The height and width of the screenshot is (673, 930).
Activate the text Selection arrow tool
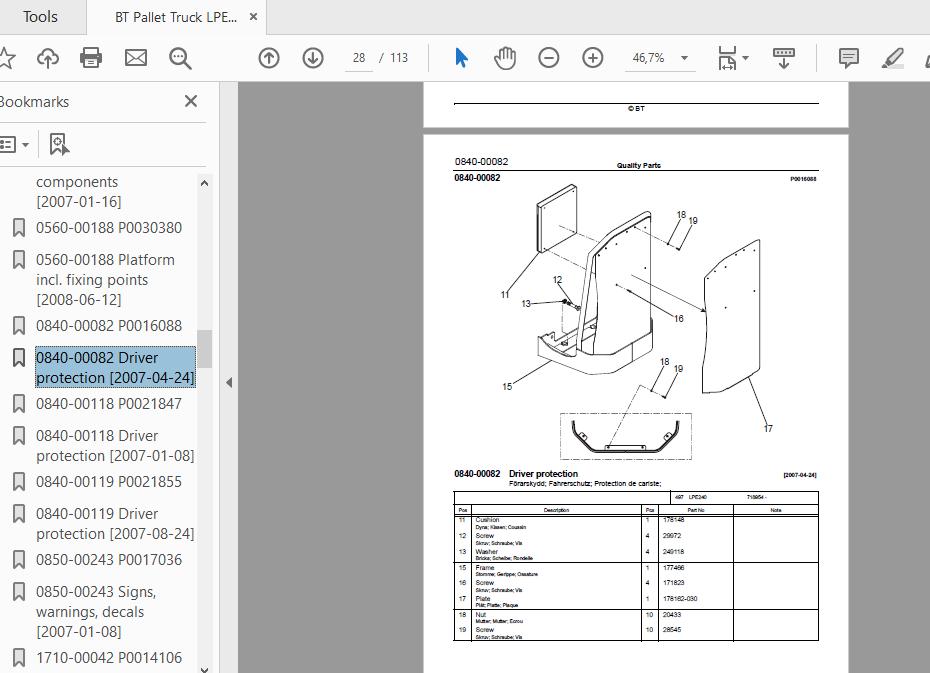[461, 57]
